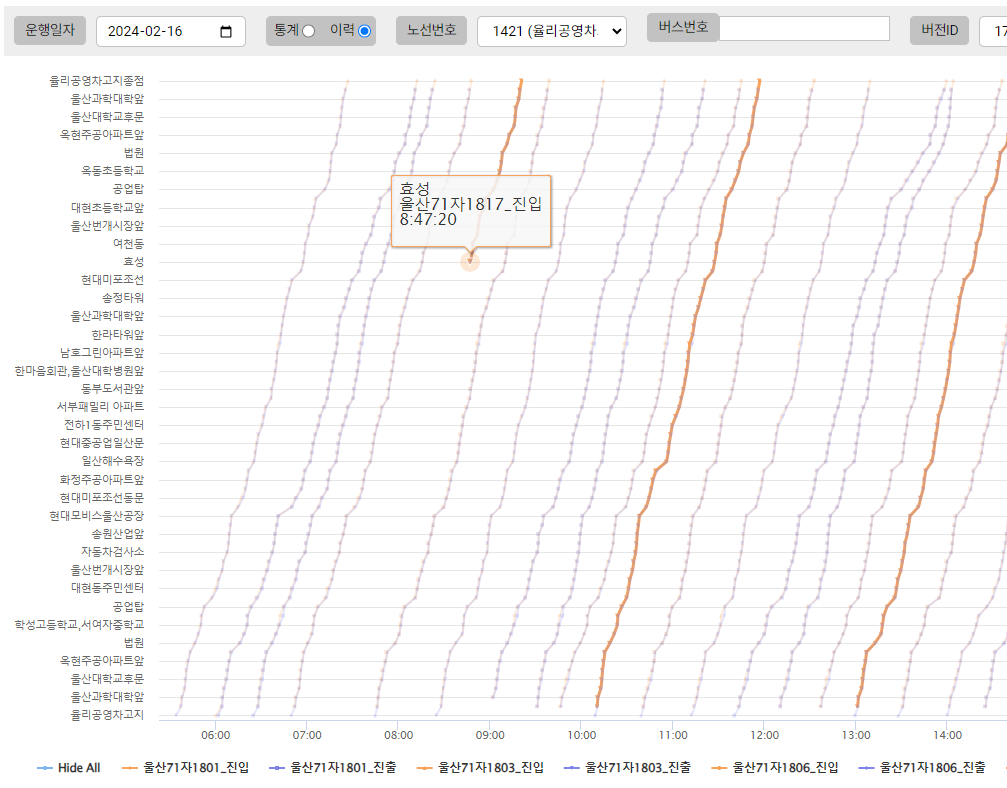Viewport: 1007px width, 788px height.
Task: Click the 버스번호 label button
Action: (682, 27)
